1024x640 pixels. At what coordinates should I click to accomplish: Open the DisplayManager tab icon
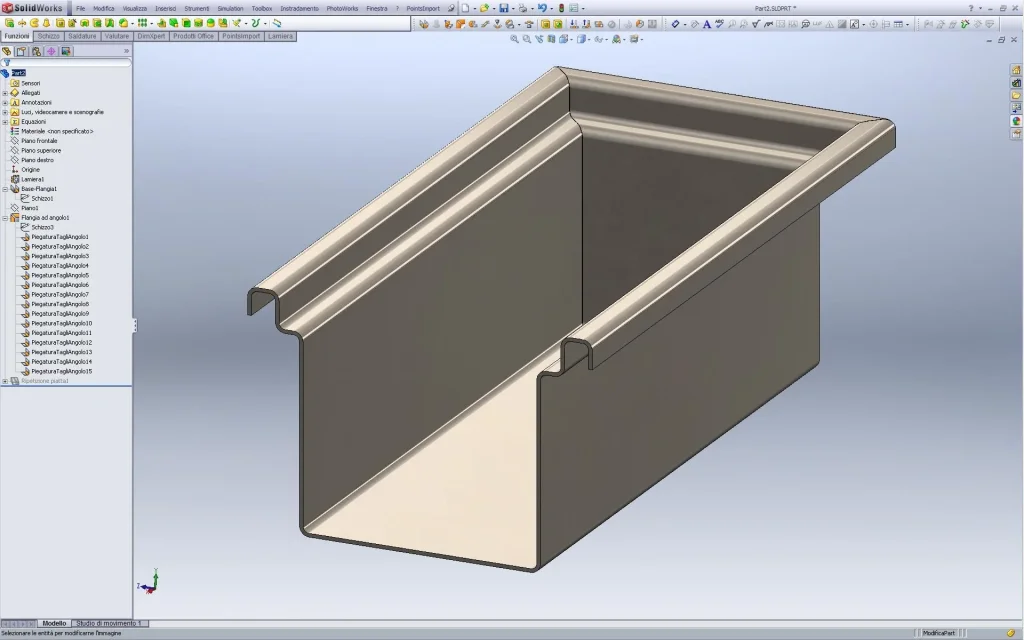click(x=66, y=51)
